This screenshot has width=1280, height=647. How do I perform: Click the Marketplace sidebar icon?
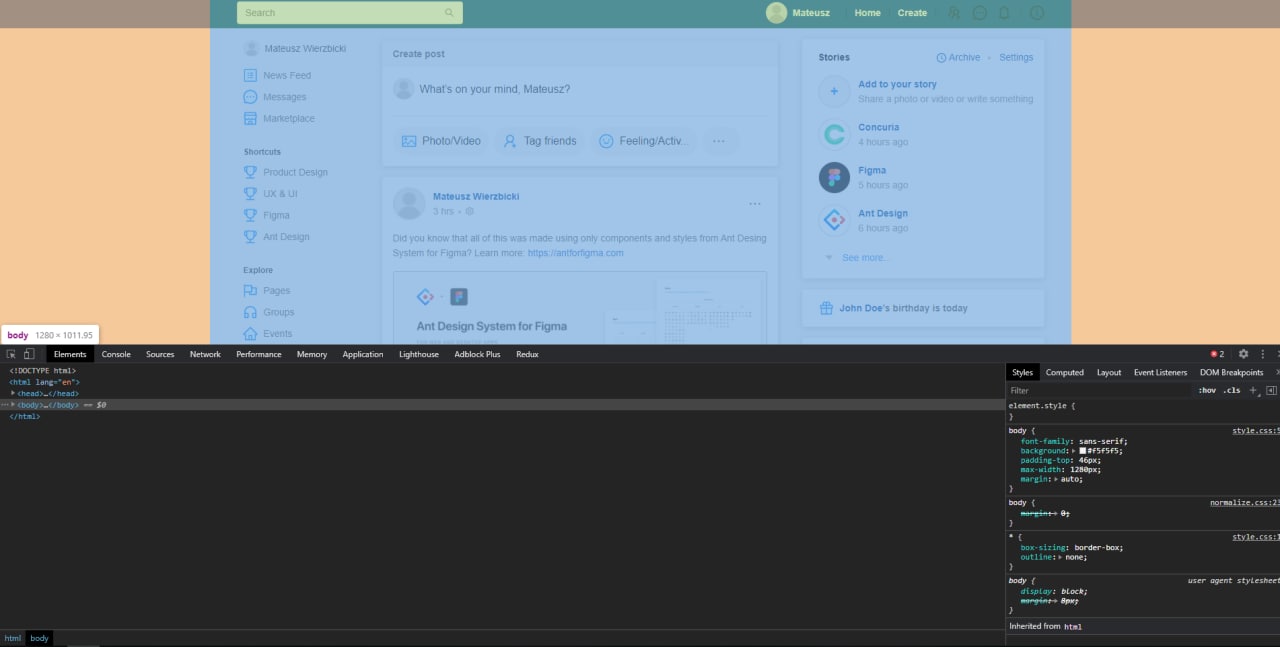click(250, 118)
